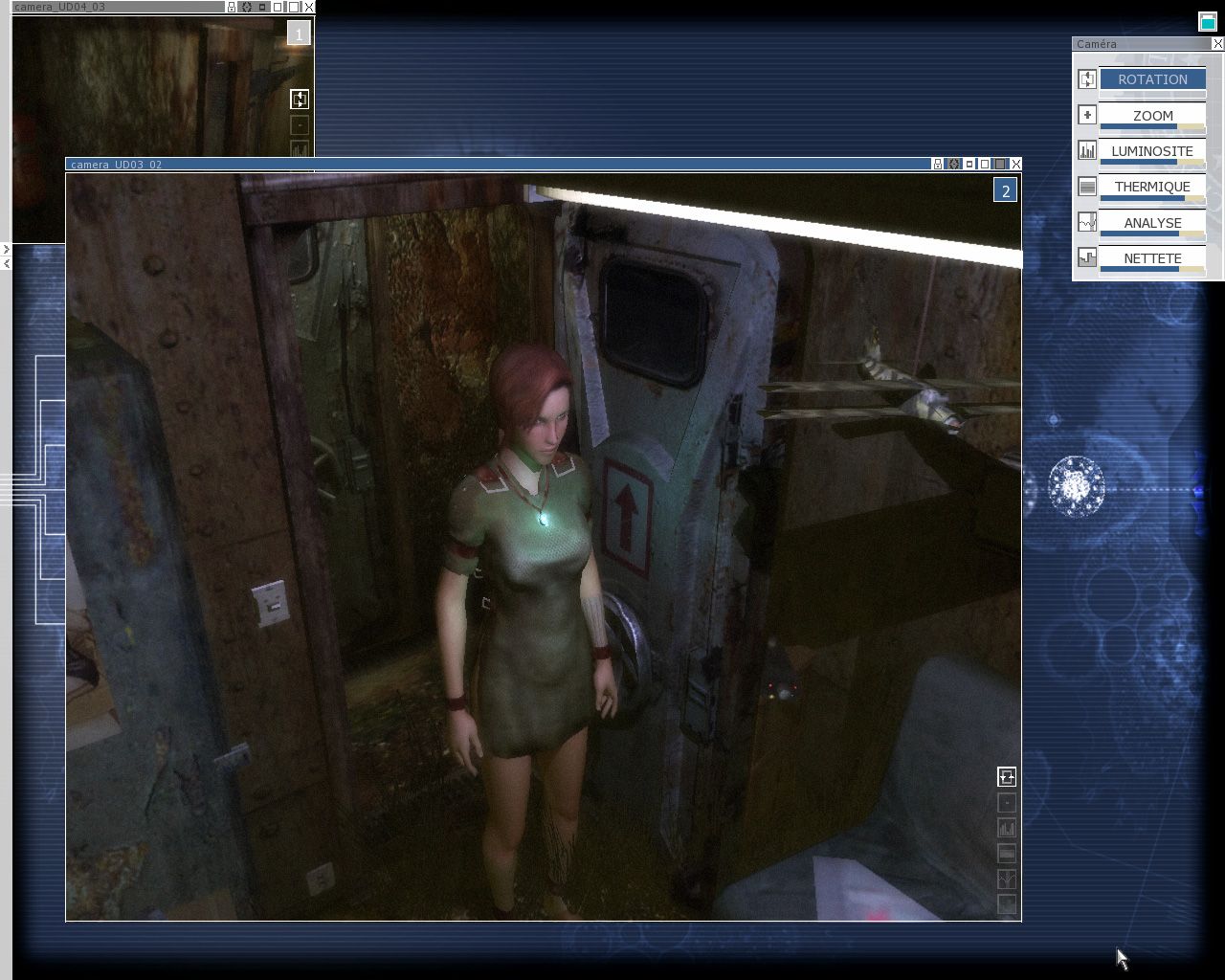Click dimmed thermal icon inside camera_UD03_02 view

point(1006,853)
